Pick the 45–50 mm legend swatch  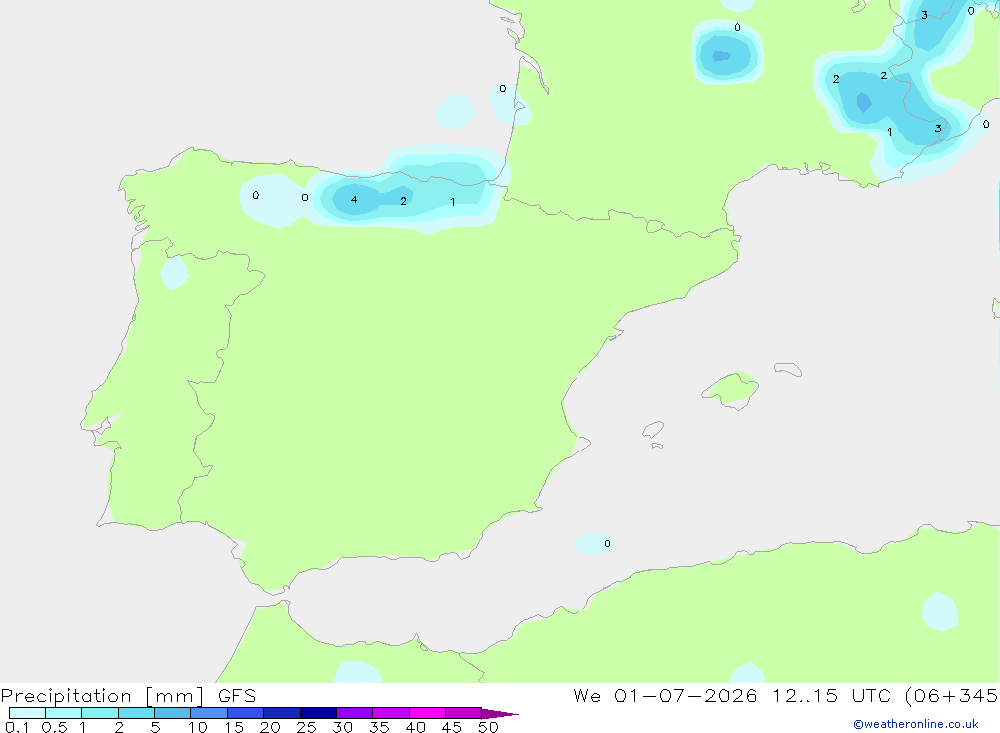tap(464, 713)
